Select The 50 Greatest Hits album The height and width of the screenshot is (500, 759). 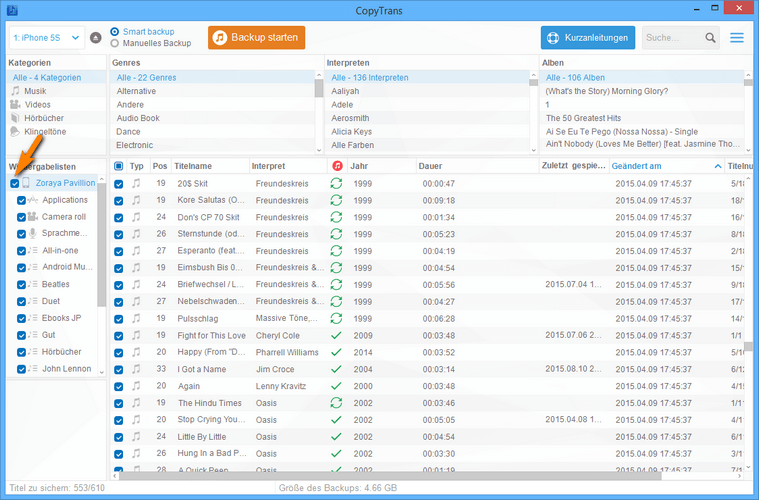(x=583, y=118)
